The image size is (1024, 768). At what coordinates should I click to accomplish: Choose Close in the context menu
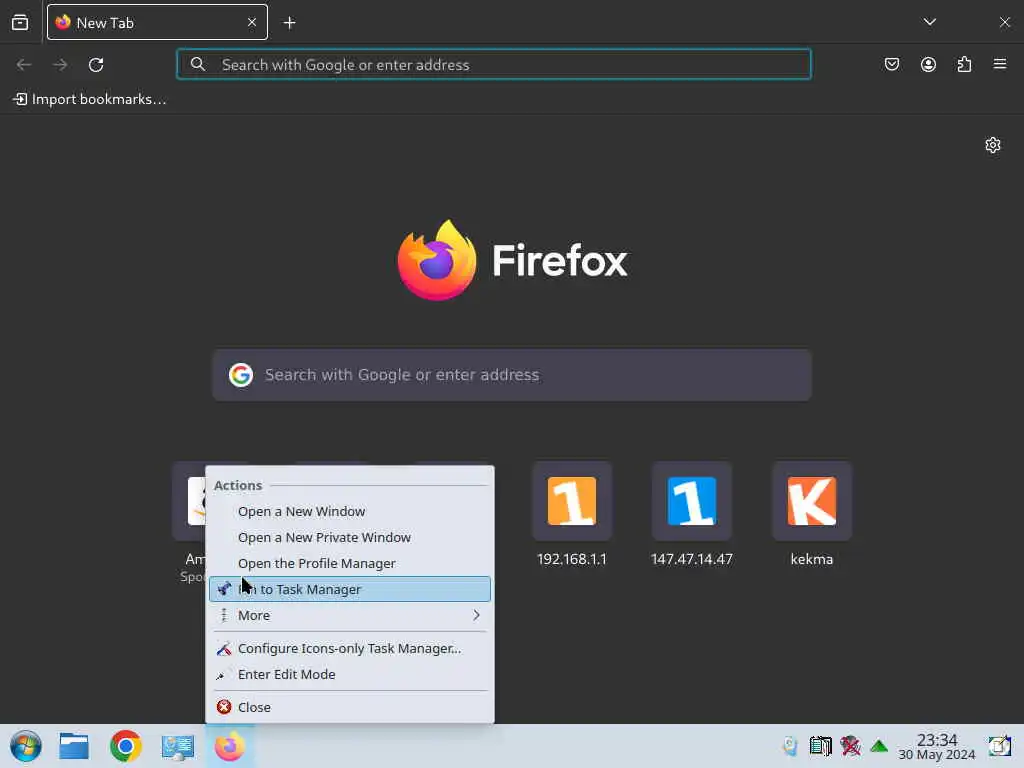click(349, 707)
